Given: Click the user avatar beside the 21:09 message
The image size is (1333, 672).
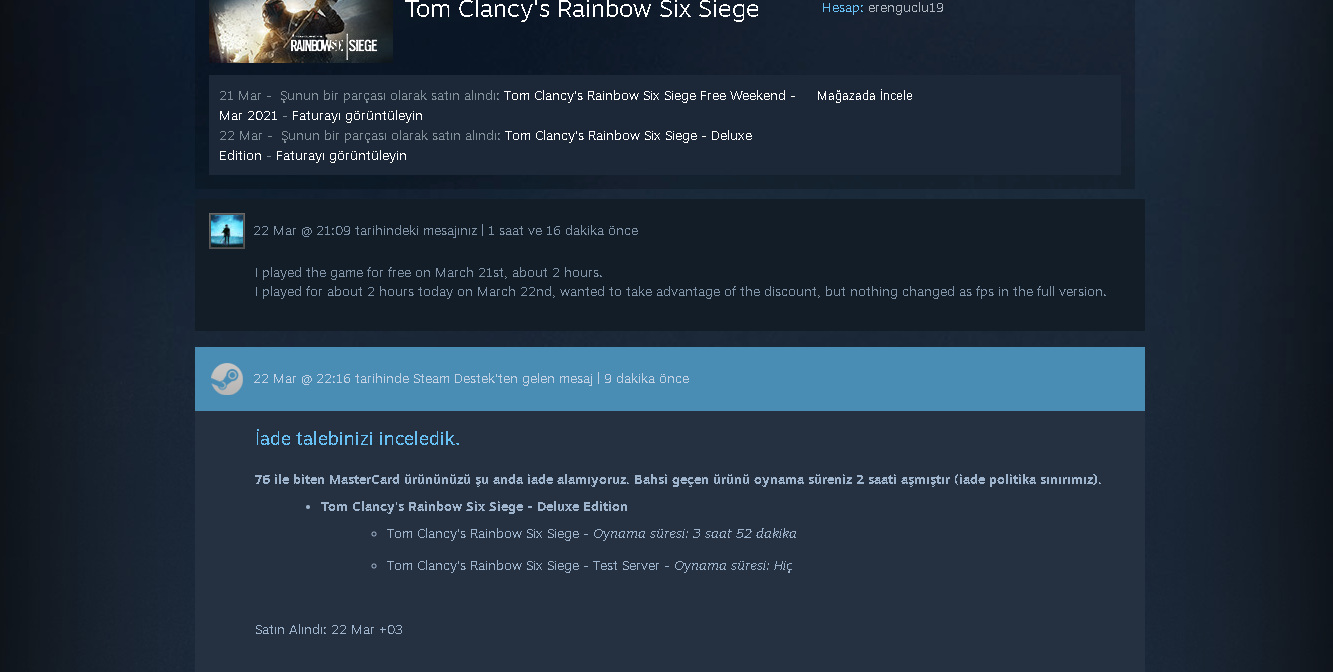Looking at the screenshot, I should [x=227, y=231].
